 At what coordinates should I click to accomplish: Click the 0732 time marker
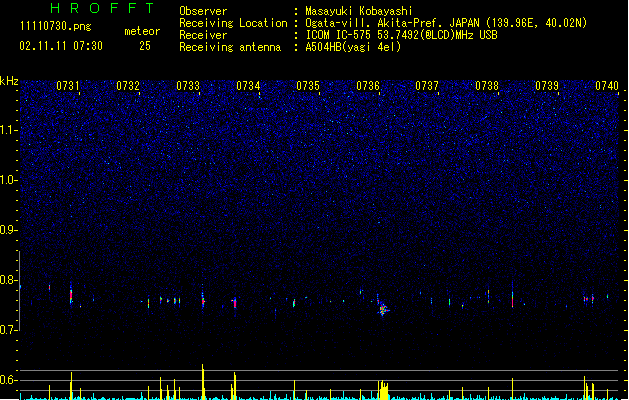(128, 86)
